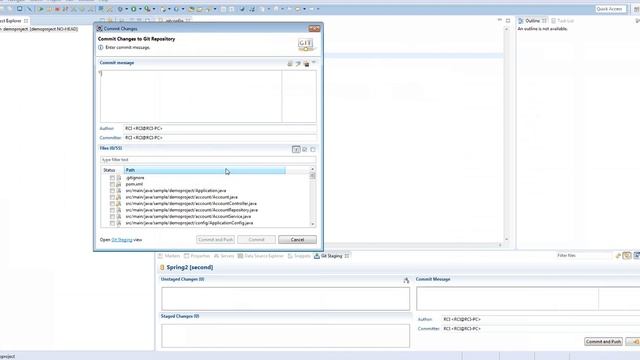Click the type filter text box
This screenshot has height=360, width=640.
pos(208,160)
